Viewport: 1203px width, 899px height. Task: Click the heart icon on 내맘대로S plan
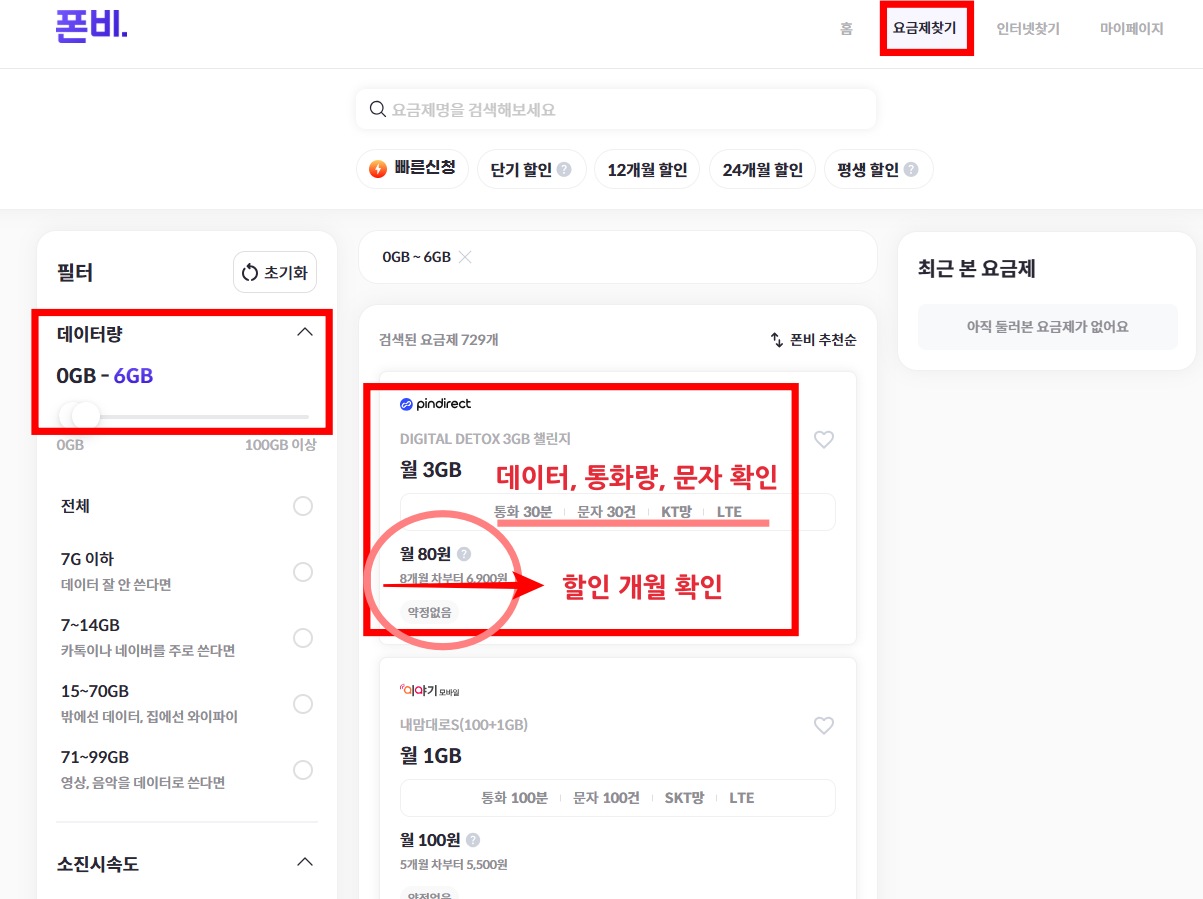[823, 725]
